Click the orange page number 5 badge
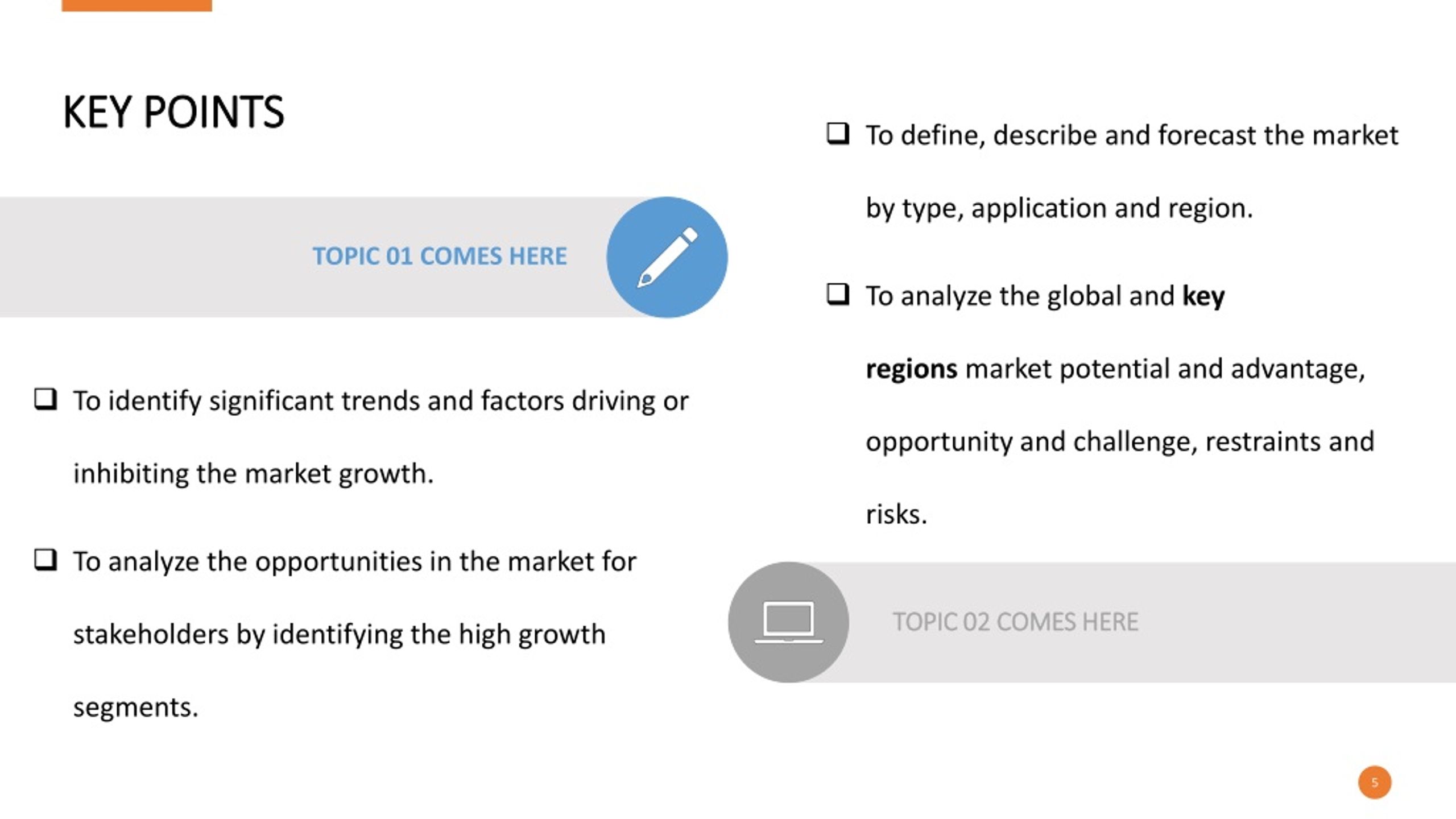1456x819 pixels. (1375, 783)
